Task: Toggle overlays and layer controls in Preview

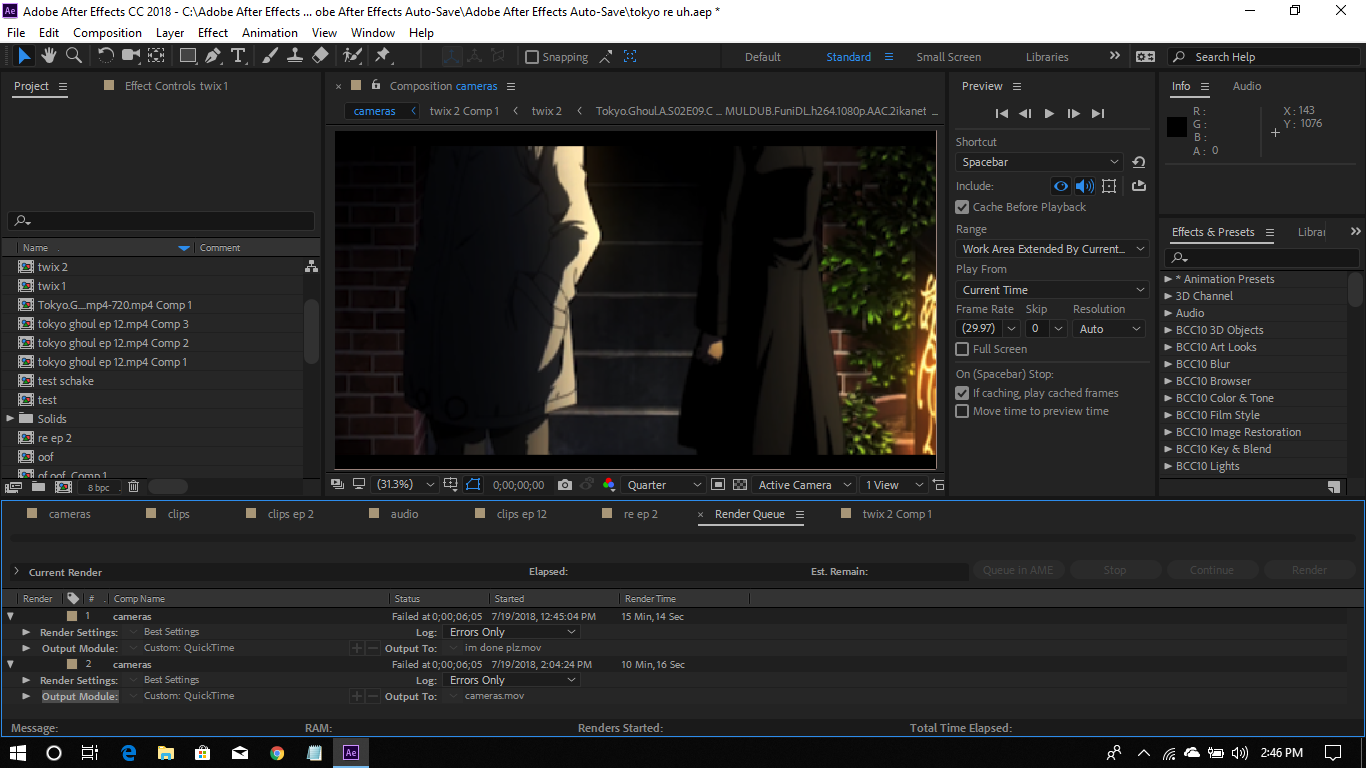Action: click(x=1109, y=186)
